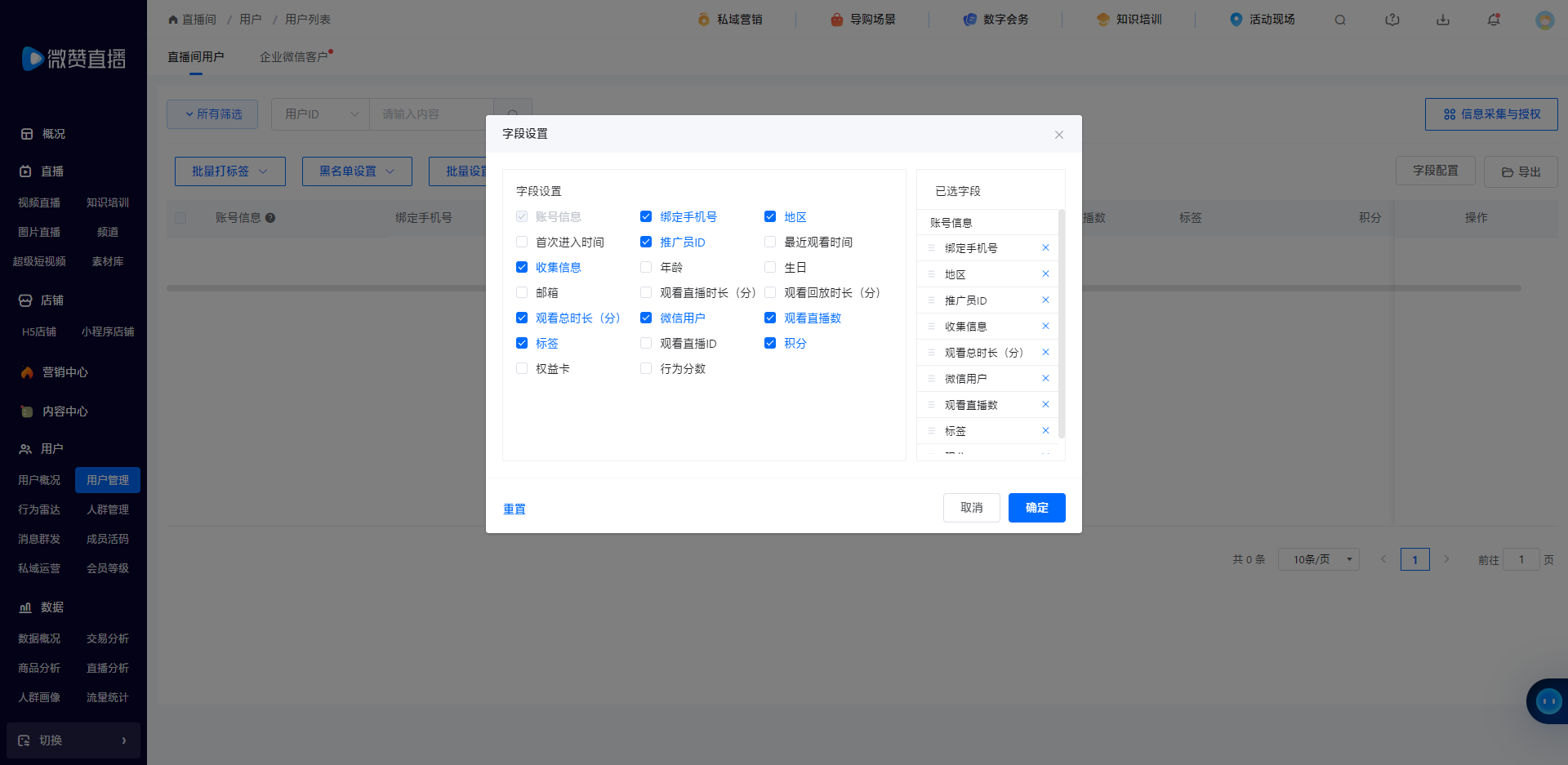Grab drag handle of 绑定手机号 row
This screenshot has height=765, width=1568.
tap(931, 247)
